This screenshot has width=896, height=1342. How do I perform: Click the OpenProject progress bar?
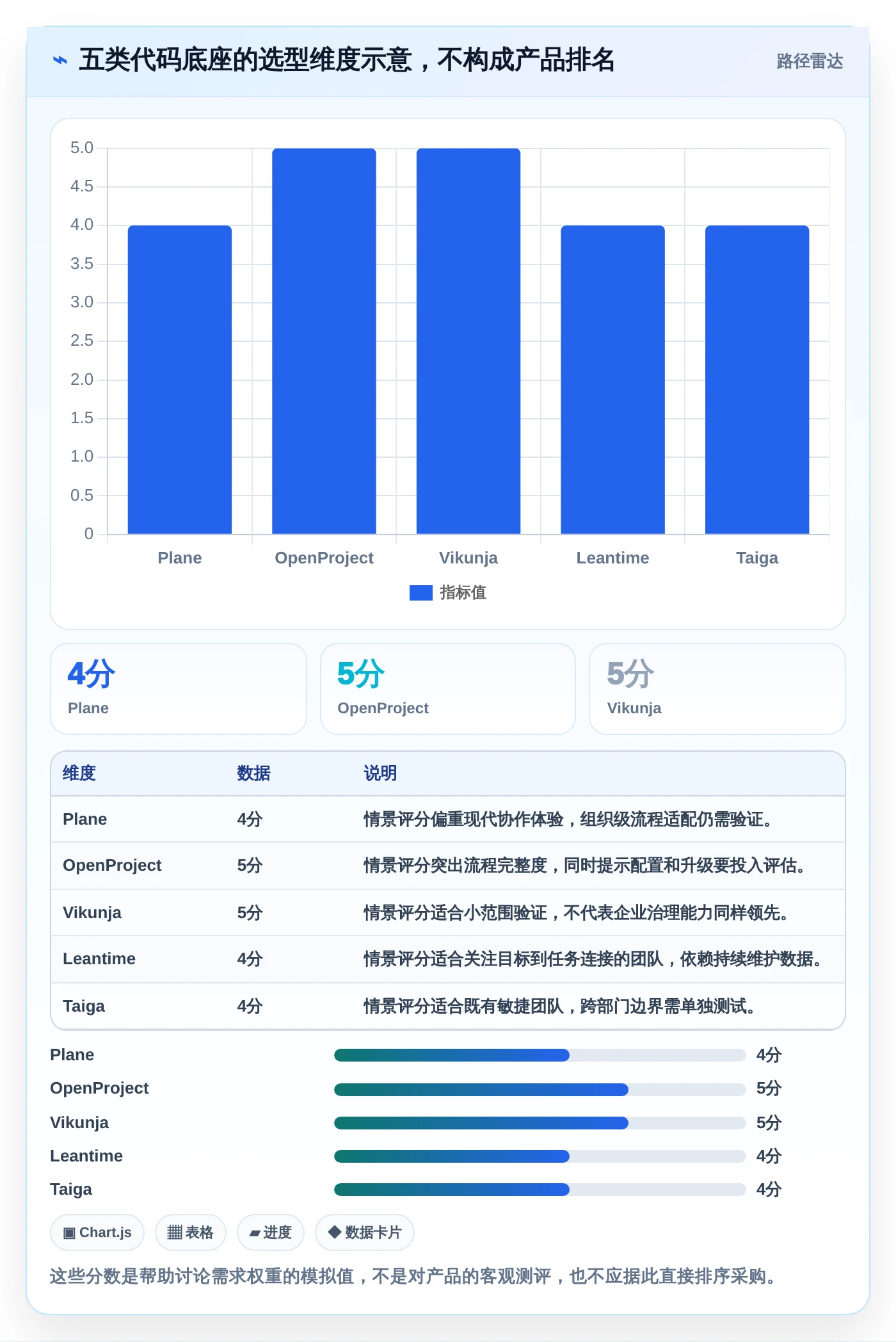540,1090
